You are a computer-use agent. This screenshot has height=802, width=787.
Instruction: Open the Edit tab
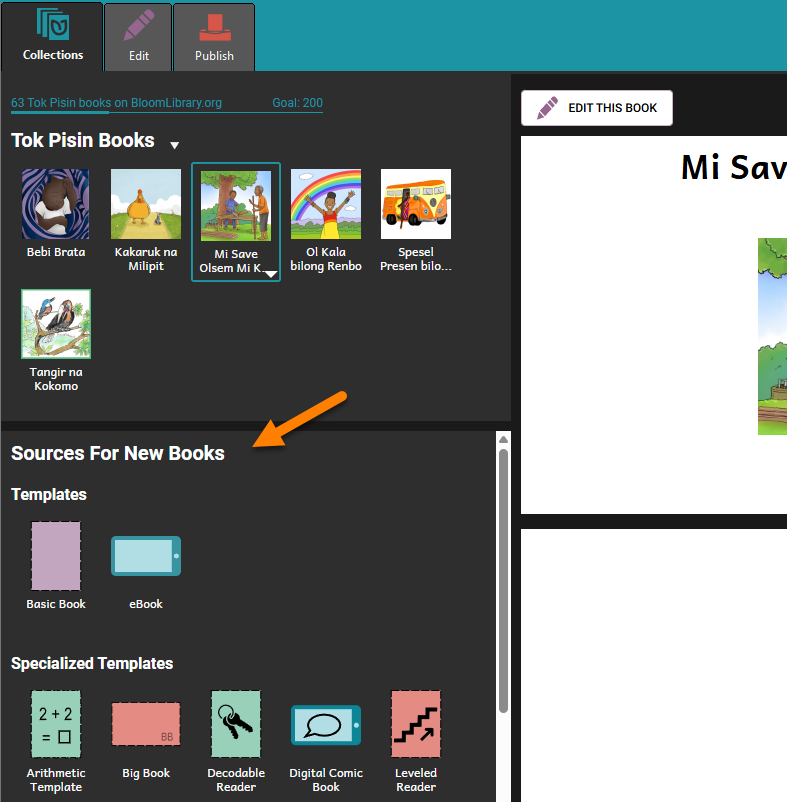click(139, 36)
